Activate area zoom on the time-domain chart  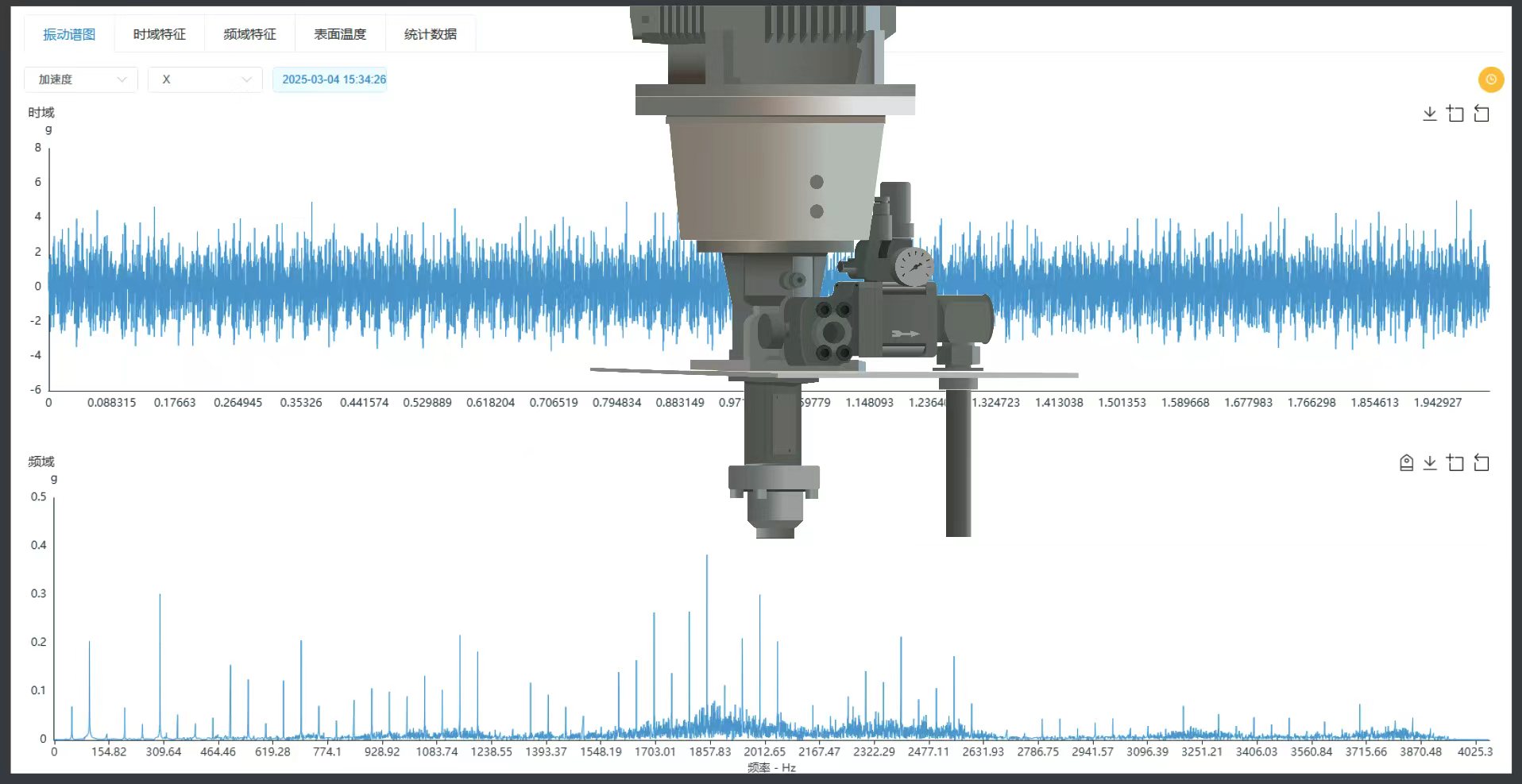(x=1455, y=114)
